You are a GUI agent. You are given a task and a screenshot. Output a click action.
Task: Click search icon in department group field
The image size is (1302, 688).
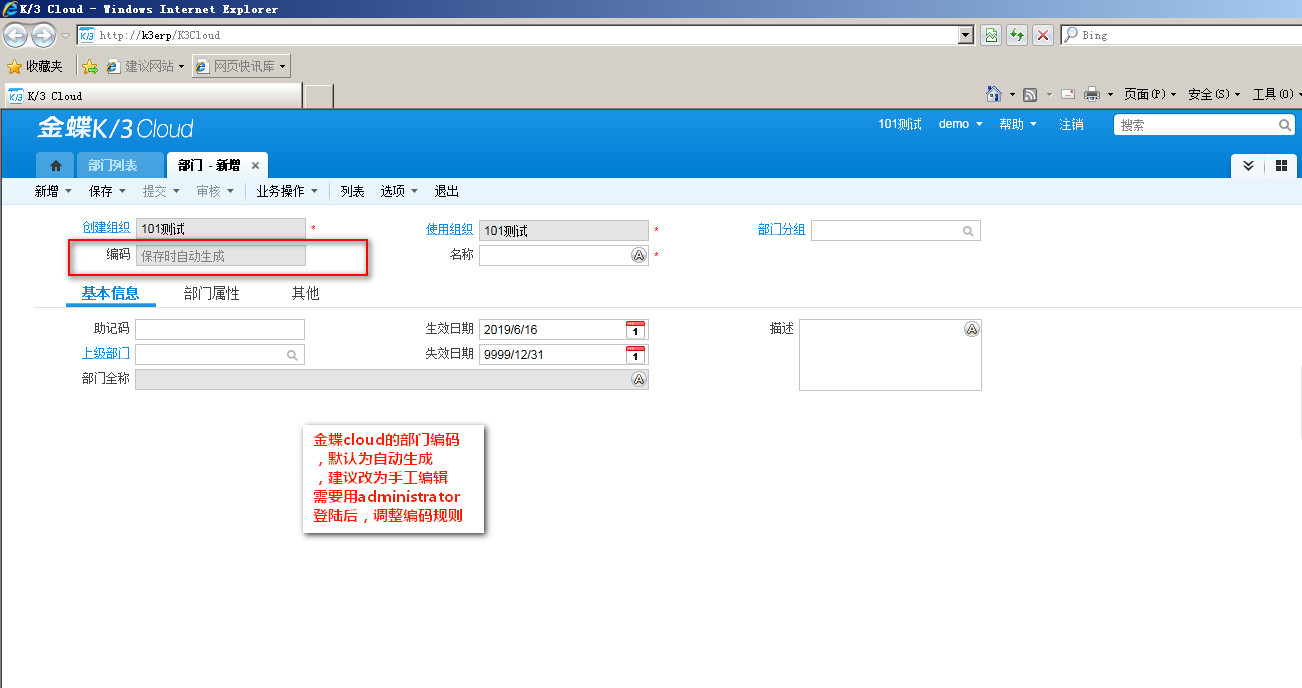click(968, 231)
